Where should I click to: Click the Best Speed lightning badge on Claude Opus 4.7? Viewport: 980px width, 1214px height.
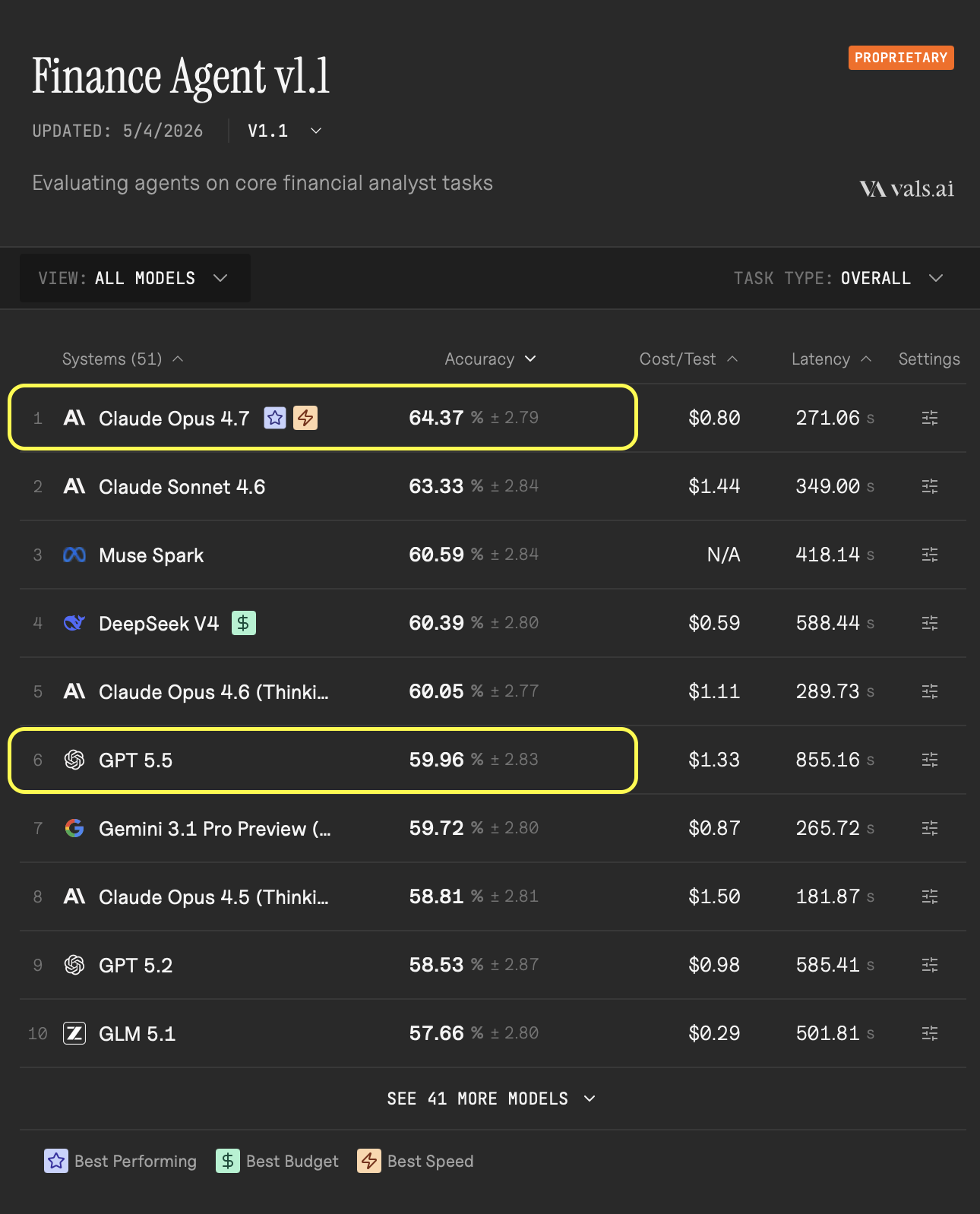coord(305,418)
